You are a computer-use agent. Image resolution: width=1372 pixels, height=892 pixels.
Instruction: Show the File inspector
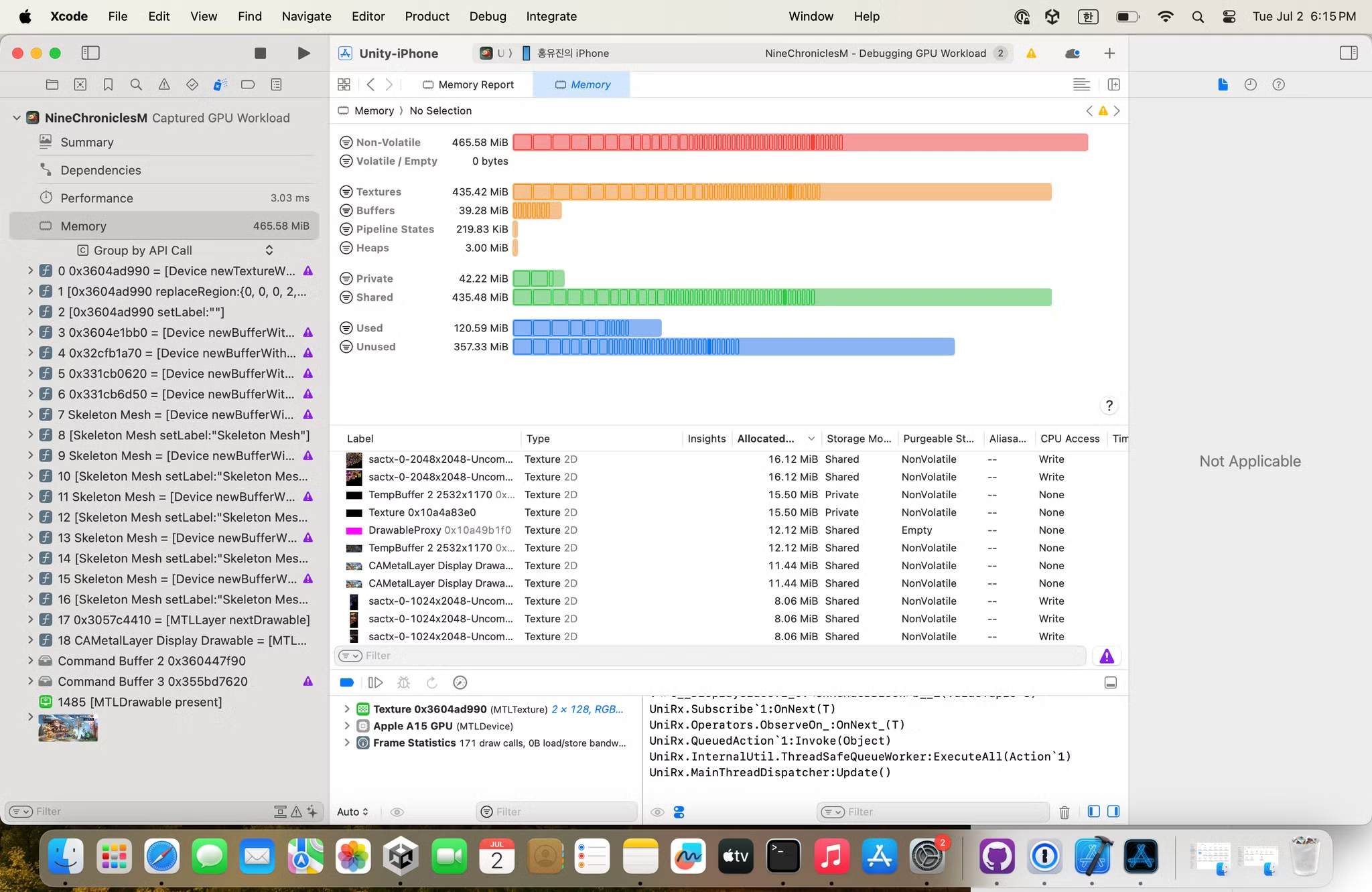point(1223,84)
